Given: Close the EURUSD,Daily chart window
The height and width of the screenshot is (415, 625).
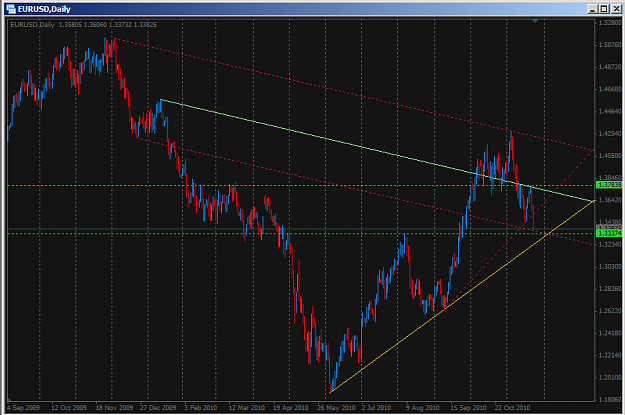Looking at the screenshot, I should [616, 8].
